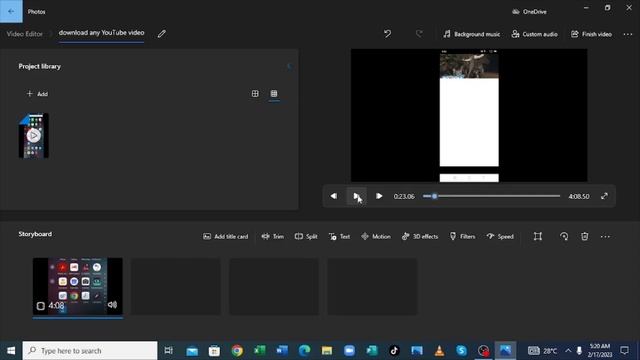This screenshot has height=360, width=640.
Task: Open Custom audio panel
Action: 534,34
